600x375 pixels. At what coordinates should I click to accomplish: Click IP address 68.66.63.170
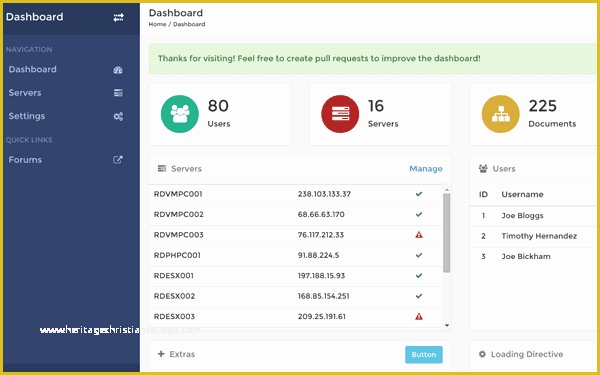(321, 214)
